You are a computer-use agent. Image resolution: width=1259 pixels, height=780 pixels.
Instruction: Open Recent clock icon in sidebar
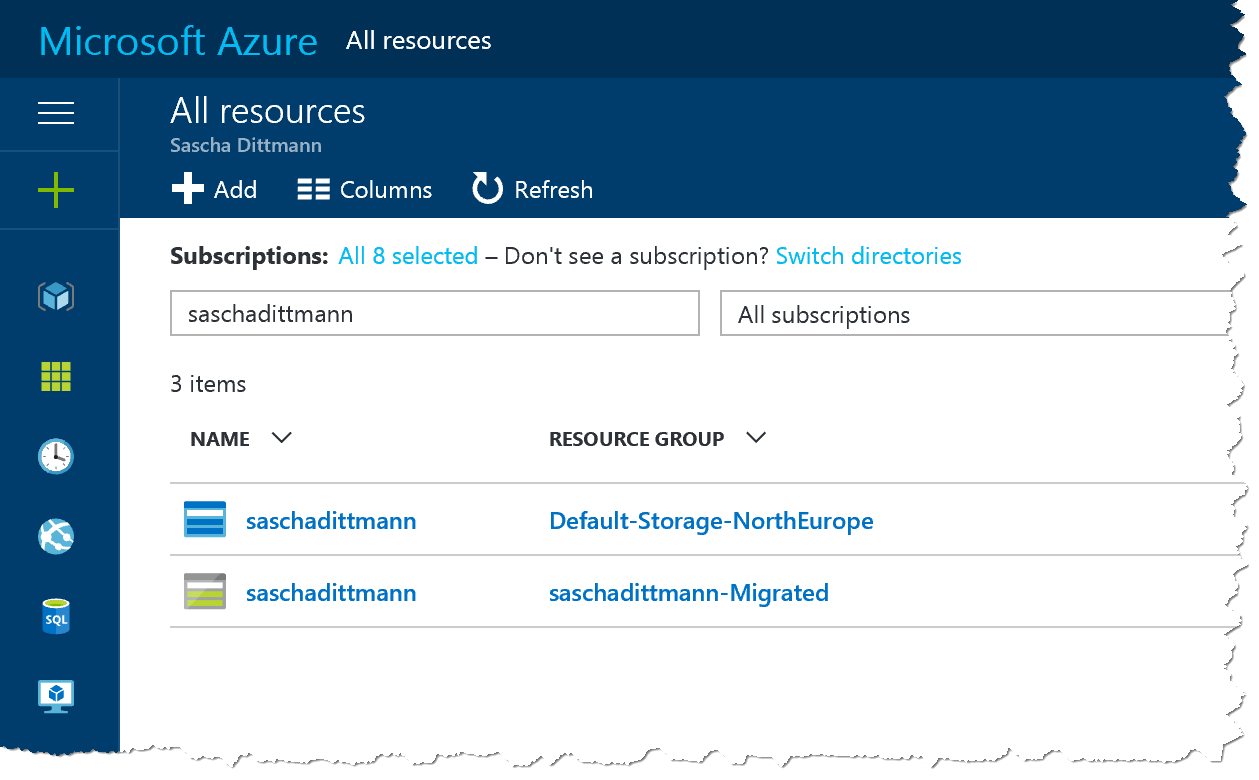56,456
